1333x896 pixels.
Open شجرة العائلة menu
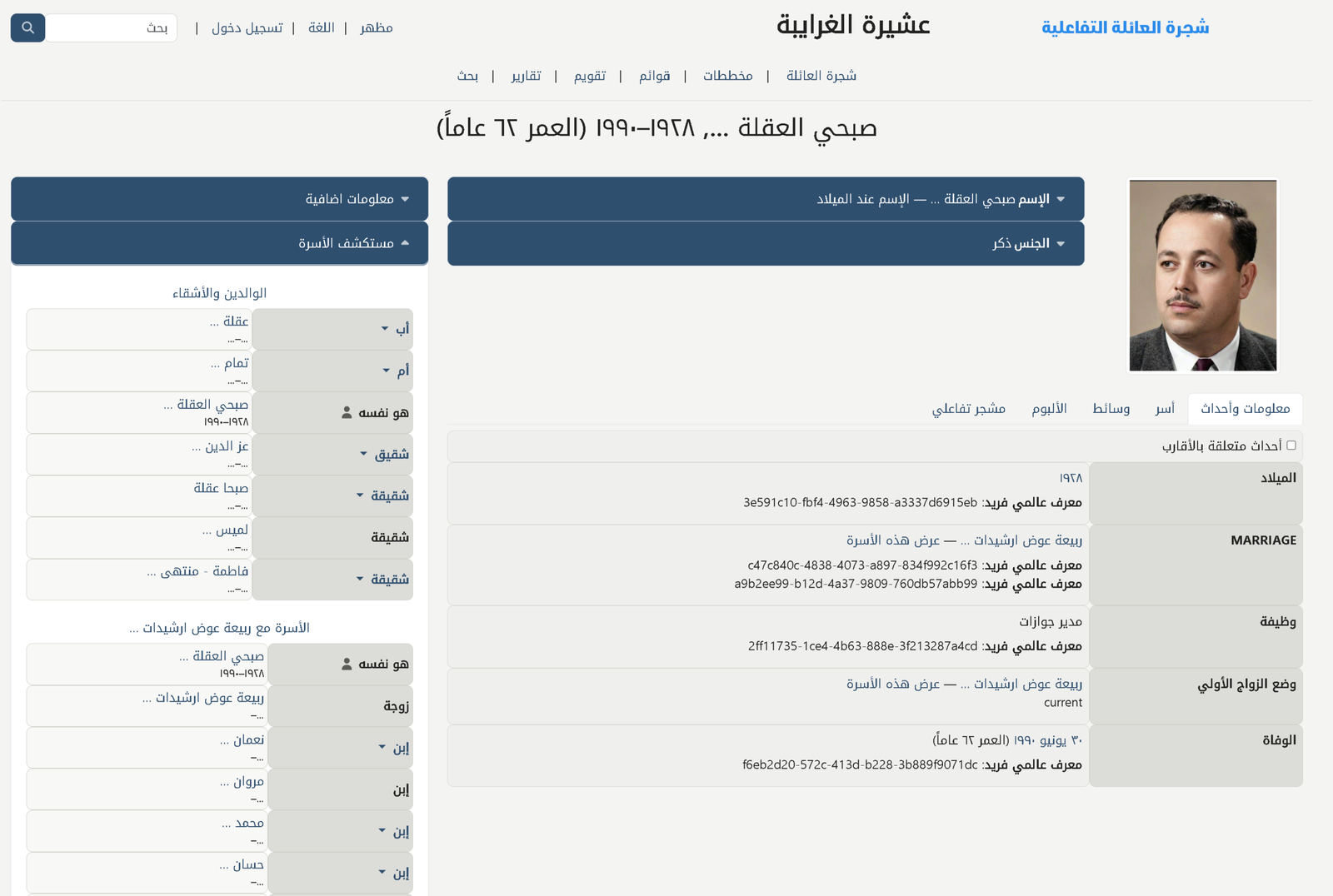821,76
